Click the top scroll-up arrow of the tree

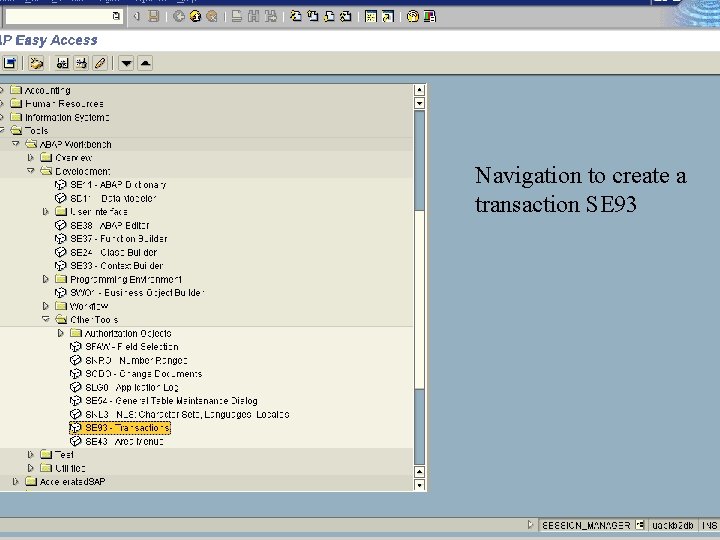(x=419, y=90)
